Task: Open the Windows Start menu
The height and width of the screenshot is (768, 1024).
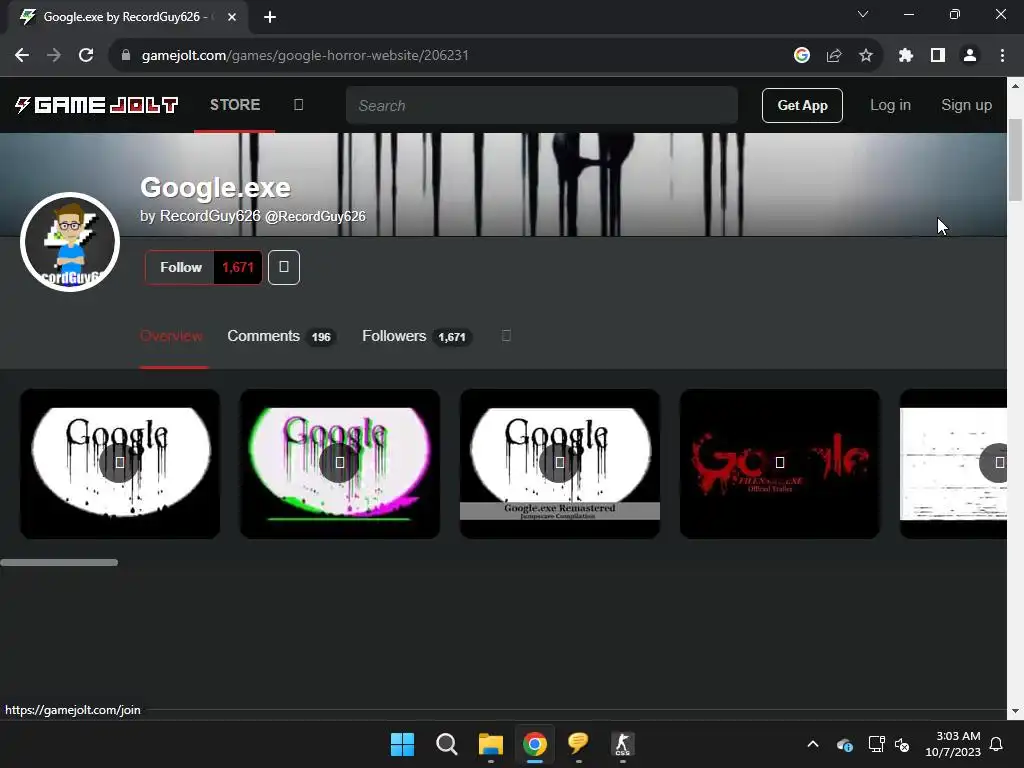Action: 402,744
